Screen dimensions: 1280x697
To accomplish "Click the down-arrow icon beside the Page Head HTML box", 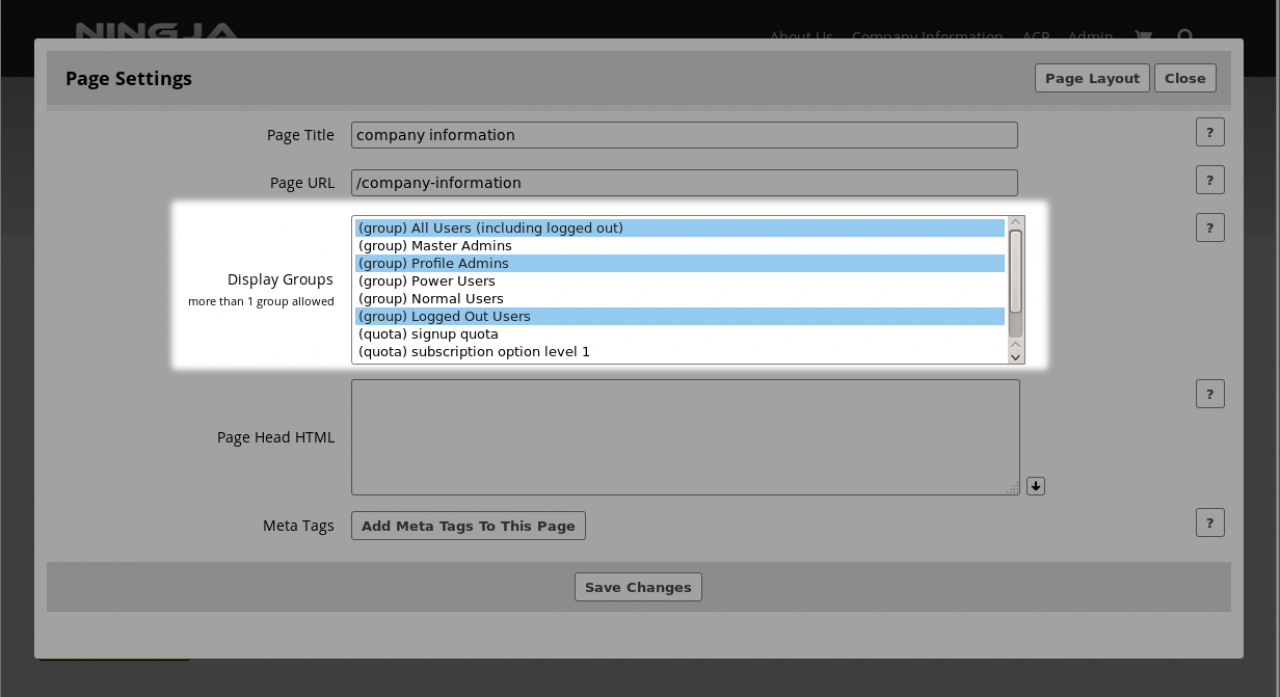I will pyautogui.click(x=1036, y=486).
